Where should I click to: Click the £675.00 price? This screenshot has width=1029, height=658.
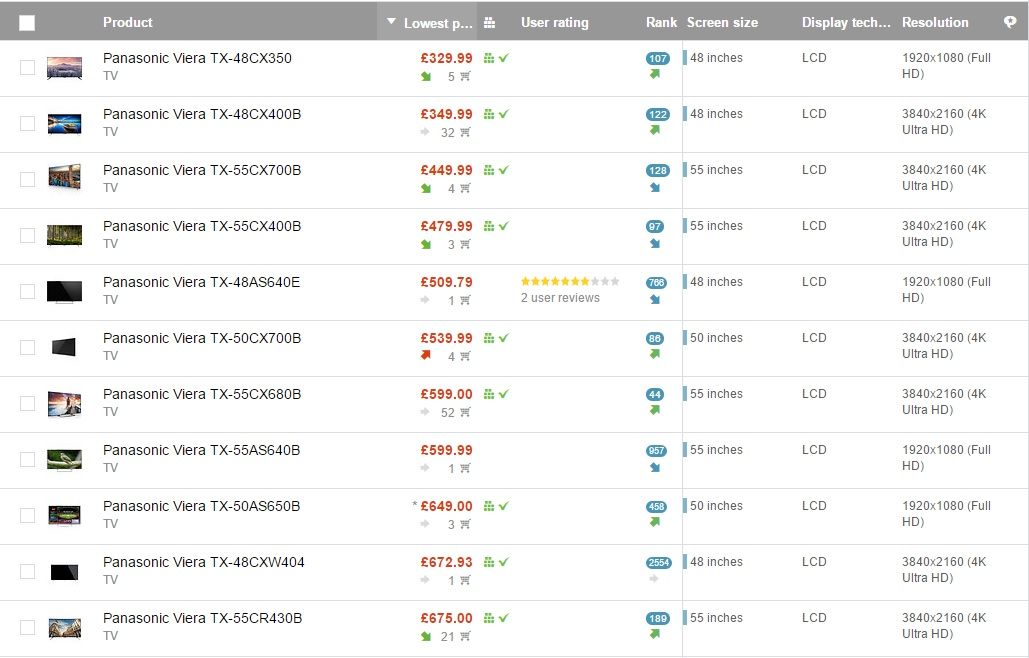tap(446, 618)
